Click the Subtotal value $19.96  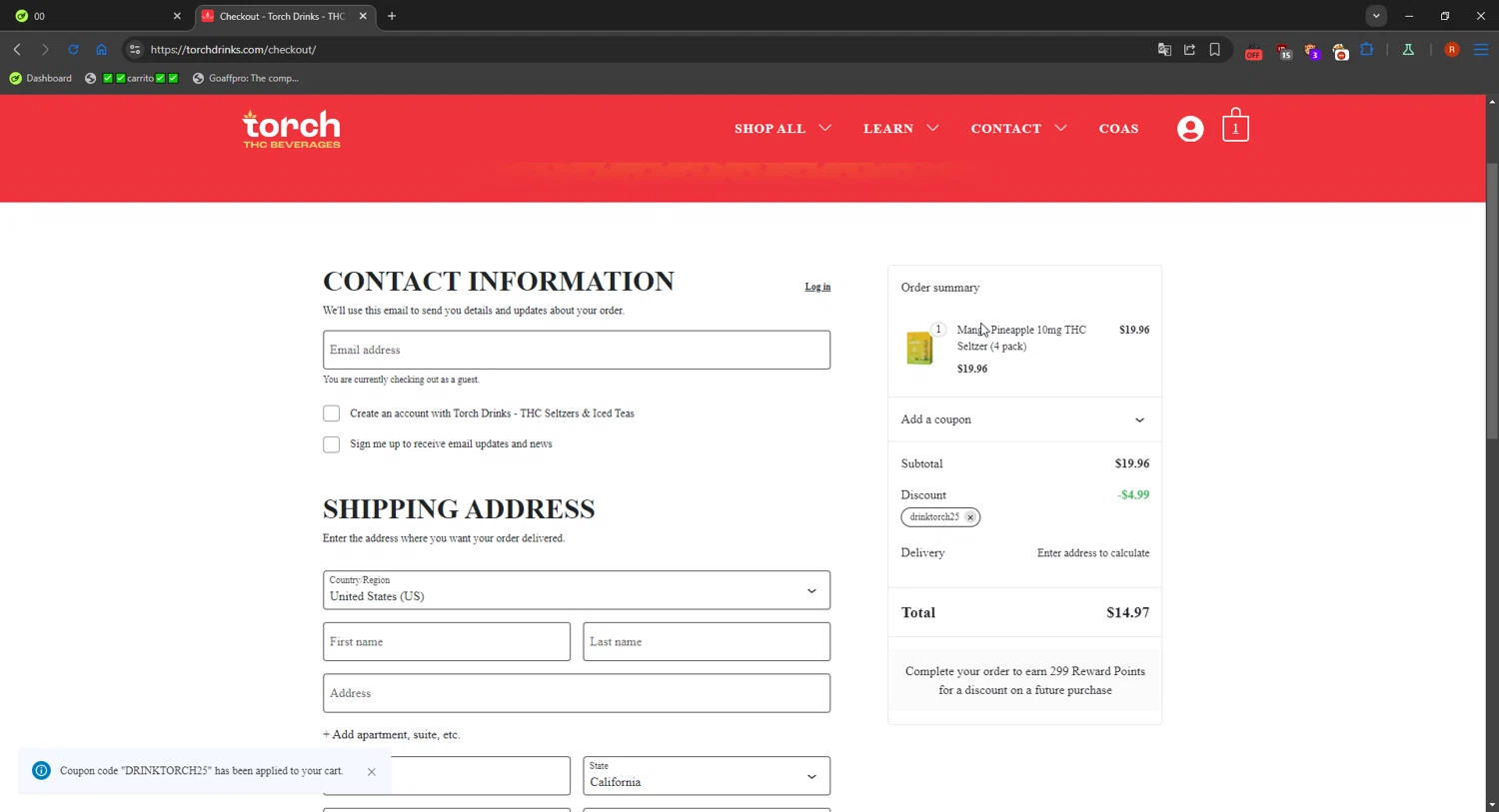(1132, 463)
